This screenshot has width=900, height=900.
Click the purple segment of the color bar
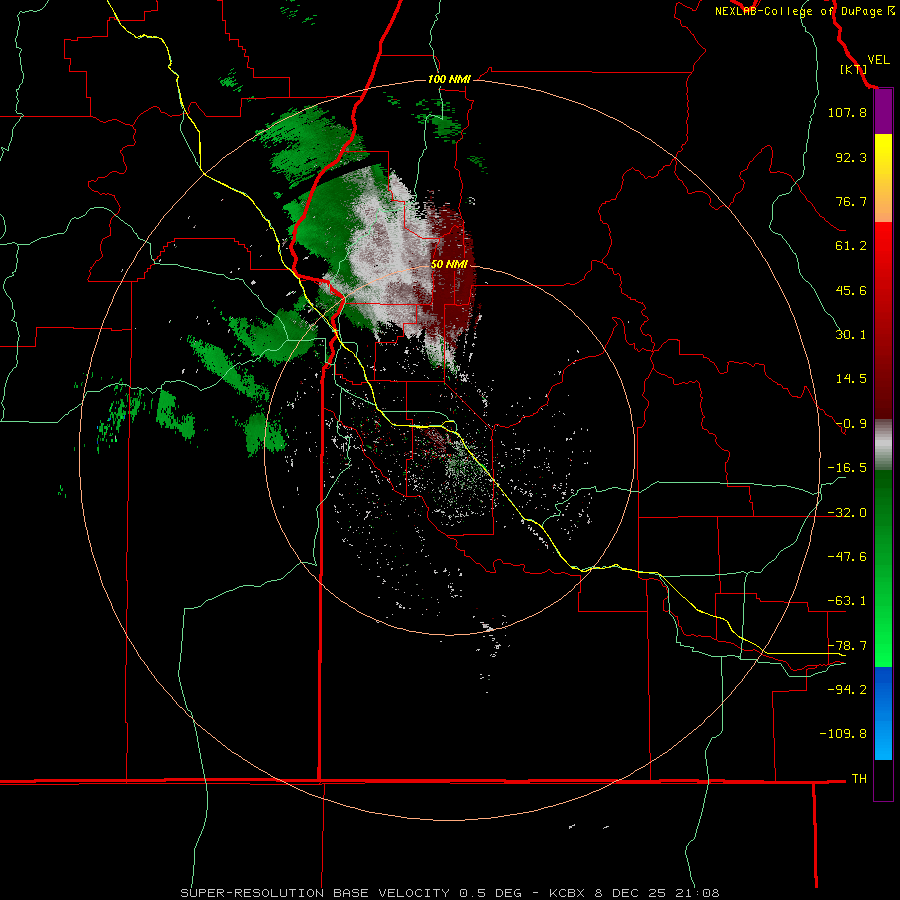coord(883,112)
